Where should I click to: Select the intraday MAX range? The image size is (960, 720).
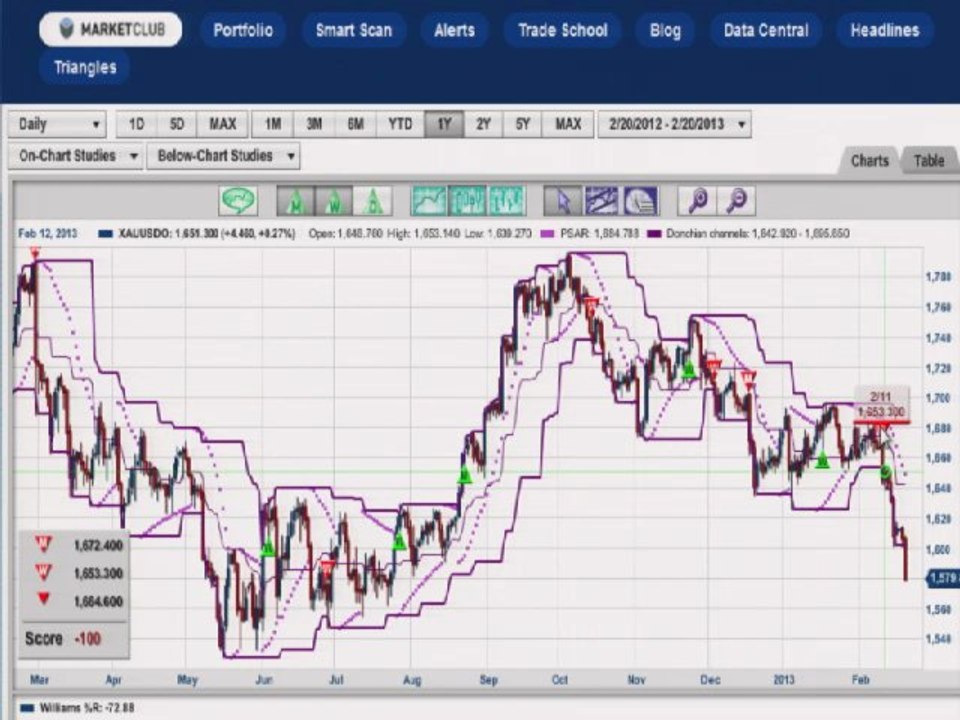(x=222, y=124)
